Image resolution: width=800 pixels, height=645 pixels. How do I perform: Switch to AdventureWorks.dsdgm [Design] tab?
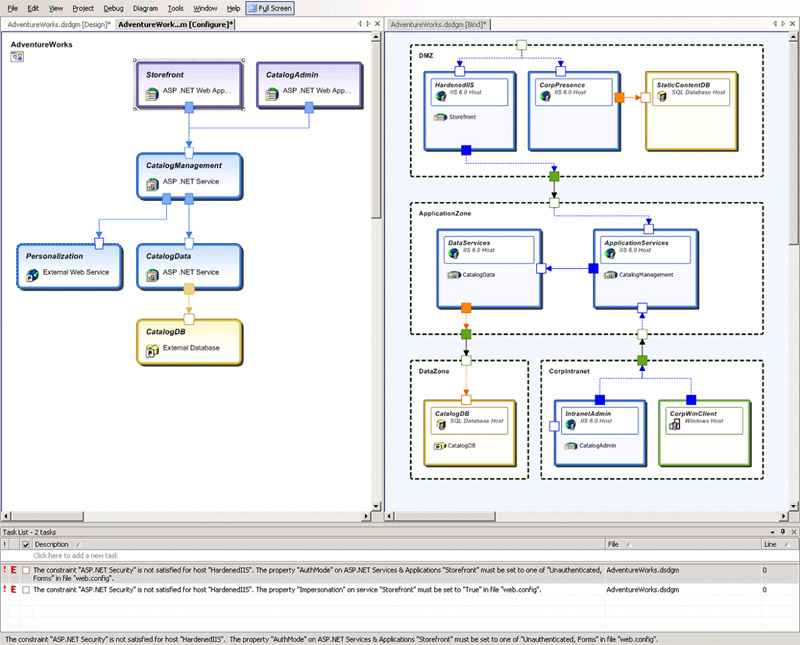(x=59, y=24)
